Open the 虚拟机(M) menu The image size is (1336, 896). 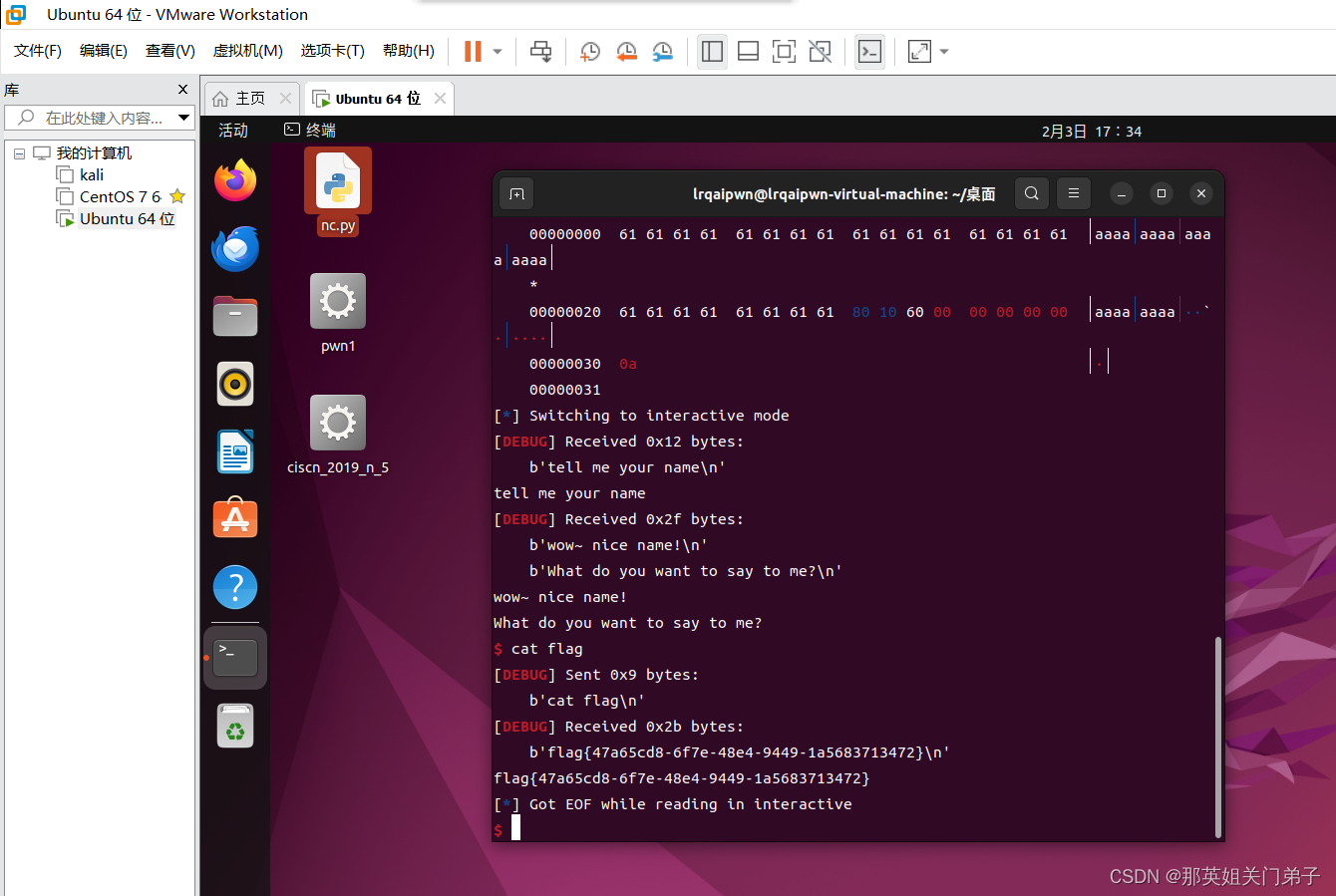(248, 51)
